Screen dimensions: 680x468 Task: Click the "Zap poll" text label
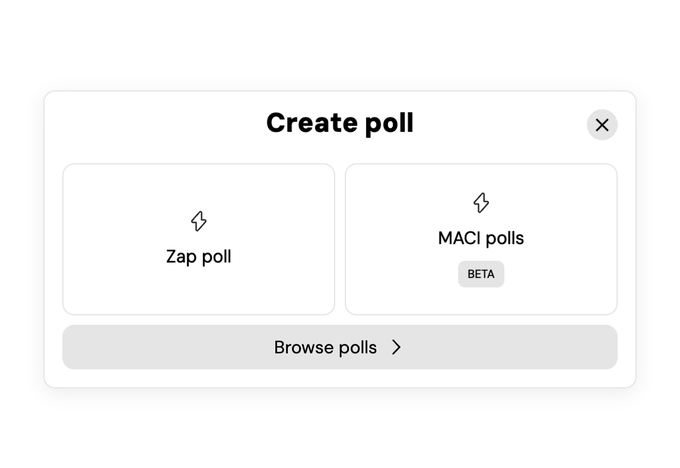[x=198, y=257]
